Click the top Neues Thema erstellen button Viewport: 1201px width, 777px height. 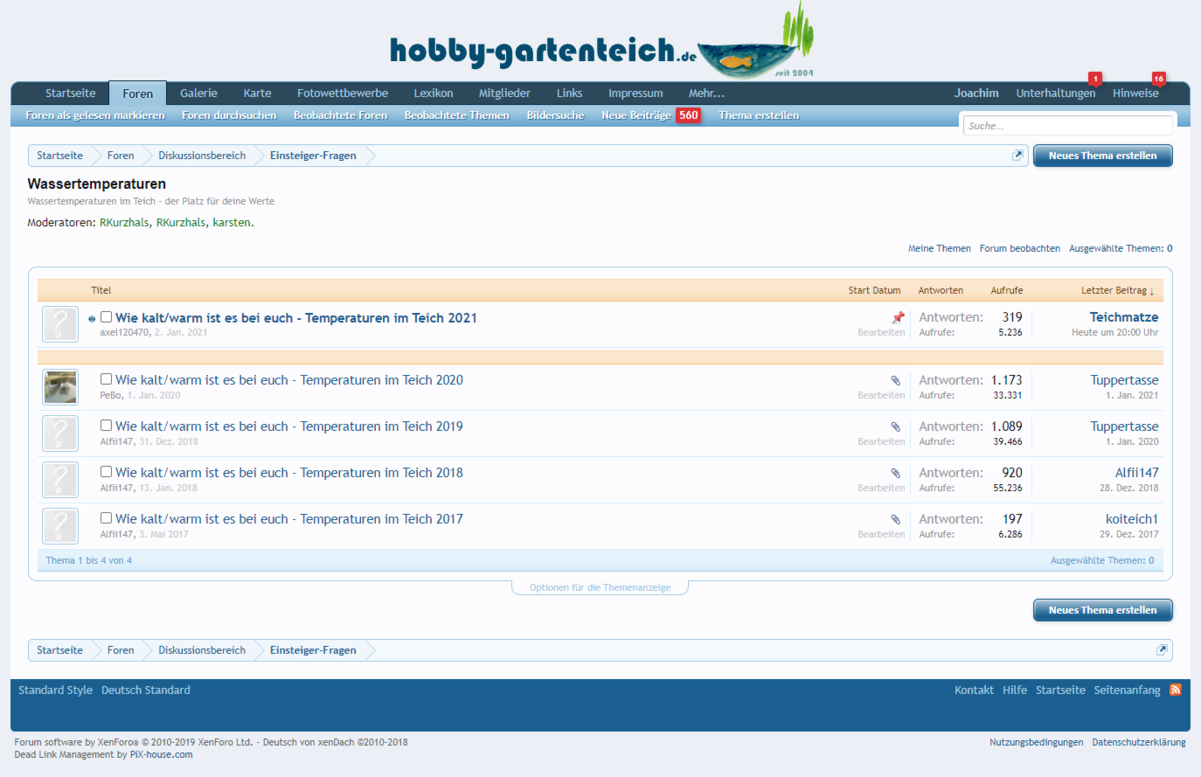coord(1102,155)
